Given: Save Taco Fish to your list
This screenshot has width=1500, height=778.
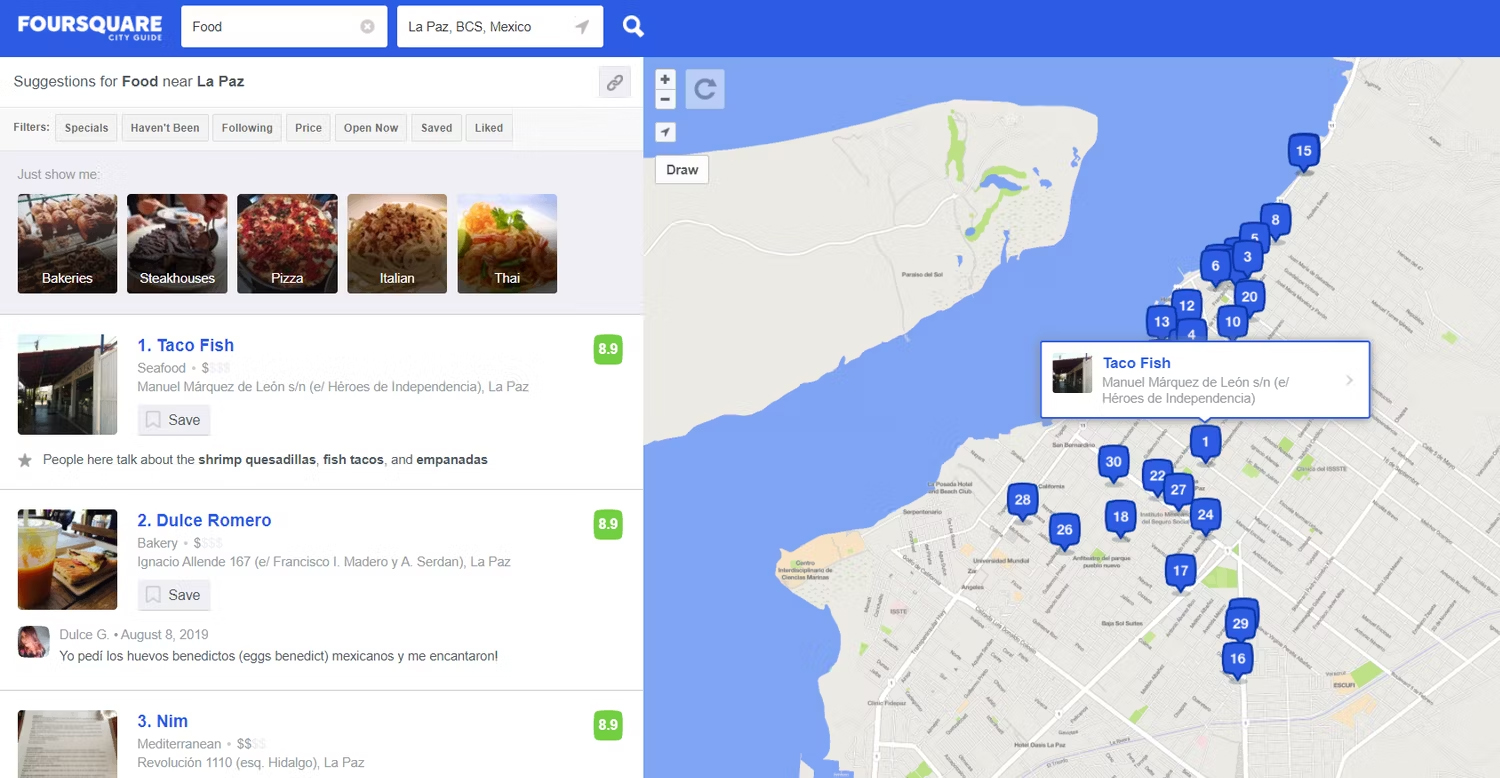Looking at the screenshot, I should (173, 420).
